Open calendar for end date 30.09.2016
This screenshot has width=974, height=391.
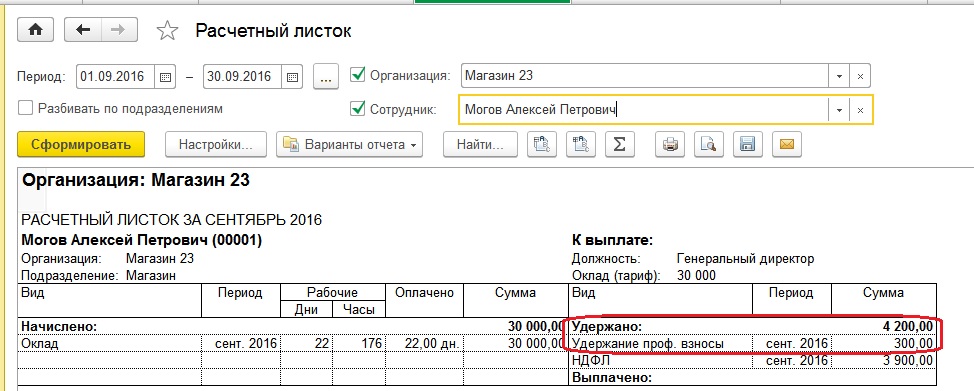point(293,77)
